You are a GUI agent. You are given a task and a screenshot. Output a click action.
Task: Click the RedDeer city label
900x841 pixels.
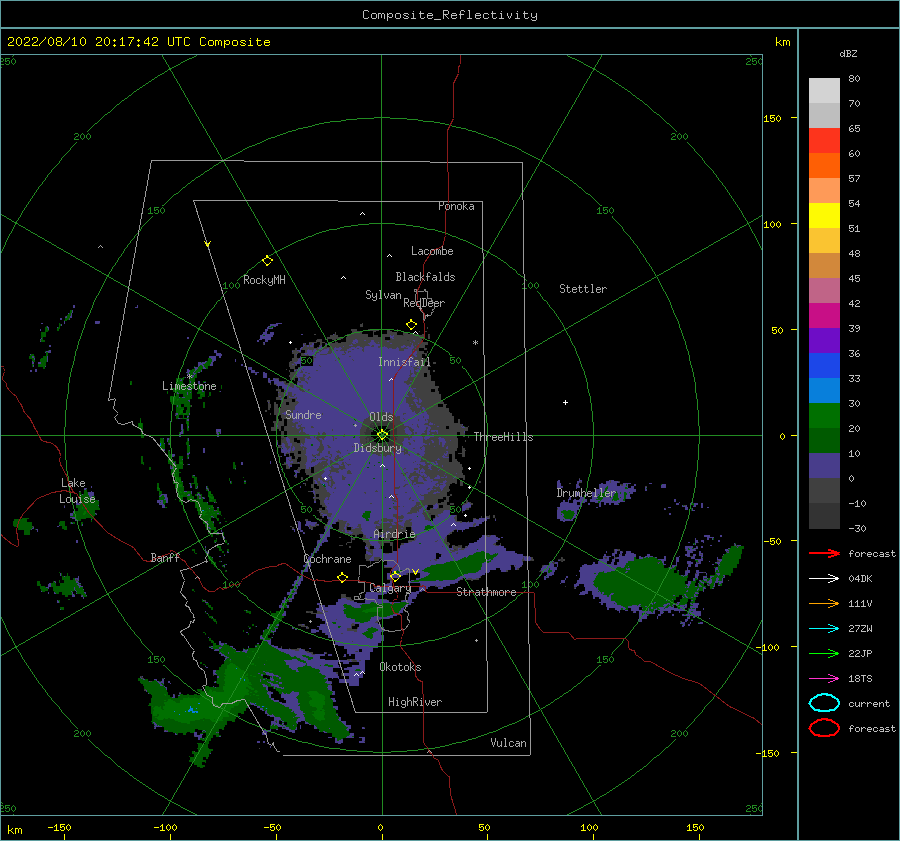pyautogui.click(x=424, y=303)
